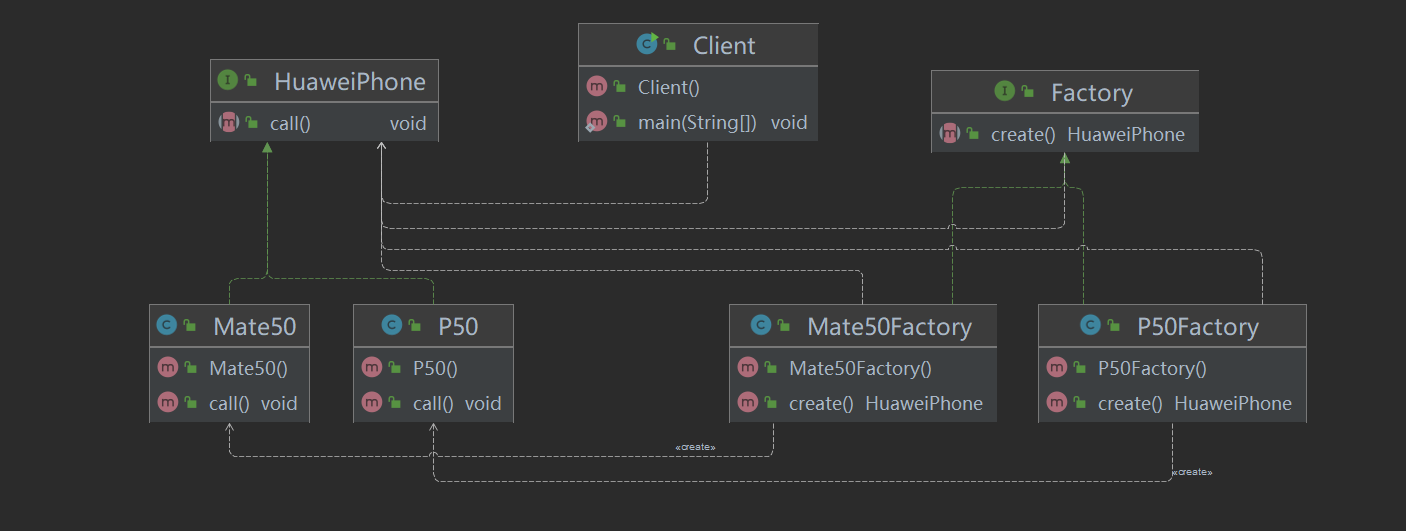Select the P50Factory class header
The height and width of the screenshot is (531, 1406).
1172,326
